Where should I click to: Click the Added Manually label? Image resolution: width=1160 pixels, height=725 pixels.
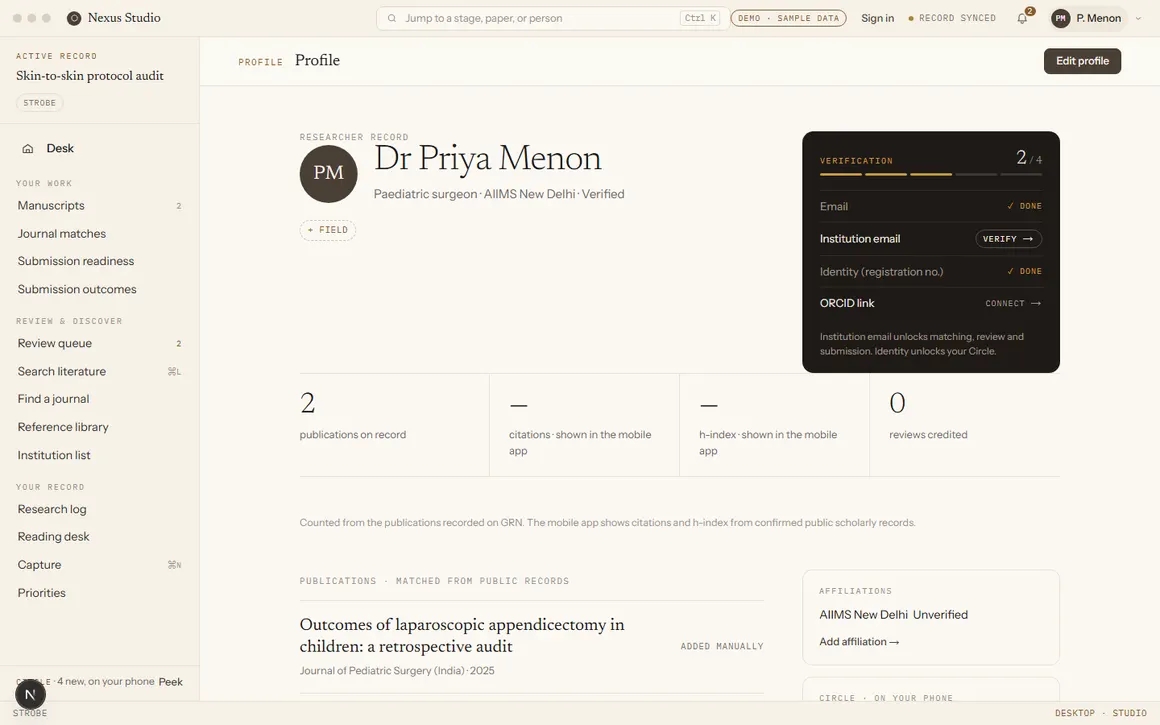722,647
